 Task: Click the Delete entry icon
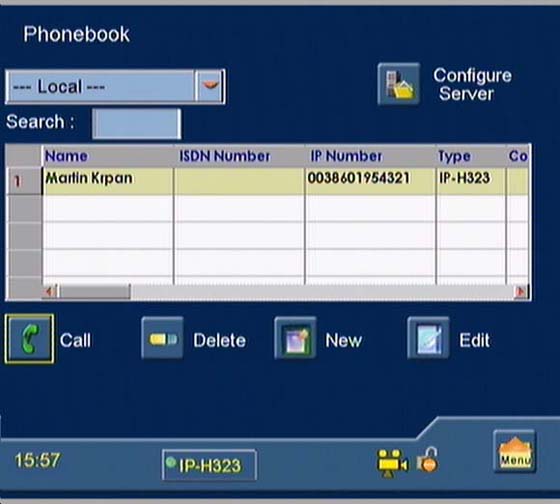tap(162, 338)
